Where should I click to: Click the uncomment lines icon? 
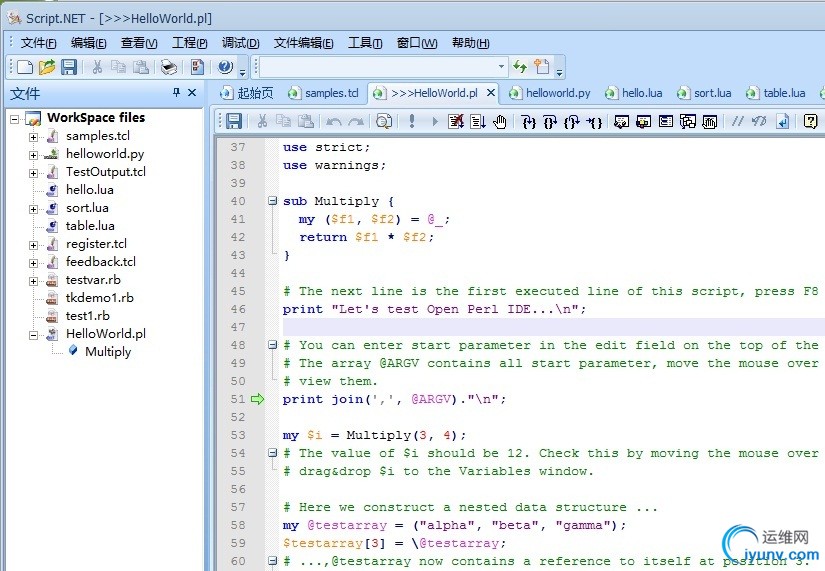point(759,122)
